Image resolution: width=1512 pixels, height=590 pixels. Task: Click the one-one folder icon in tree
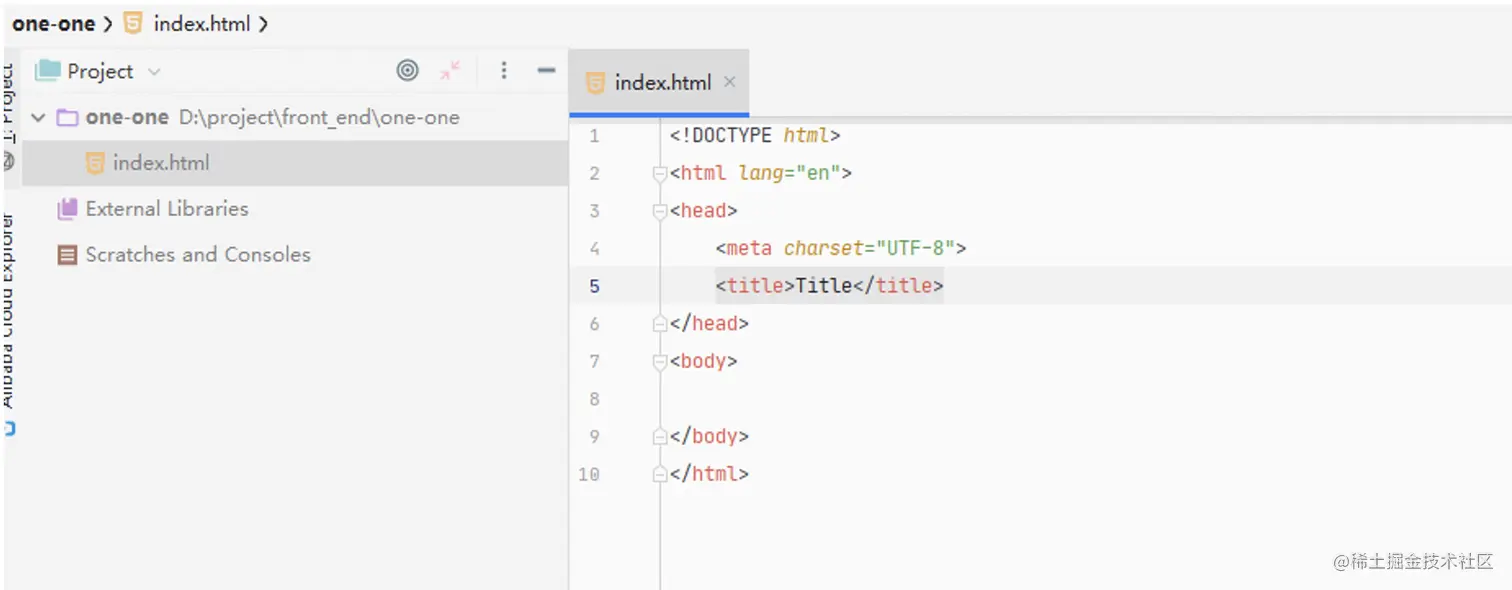coord(67,118)
